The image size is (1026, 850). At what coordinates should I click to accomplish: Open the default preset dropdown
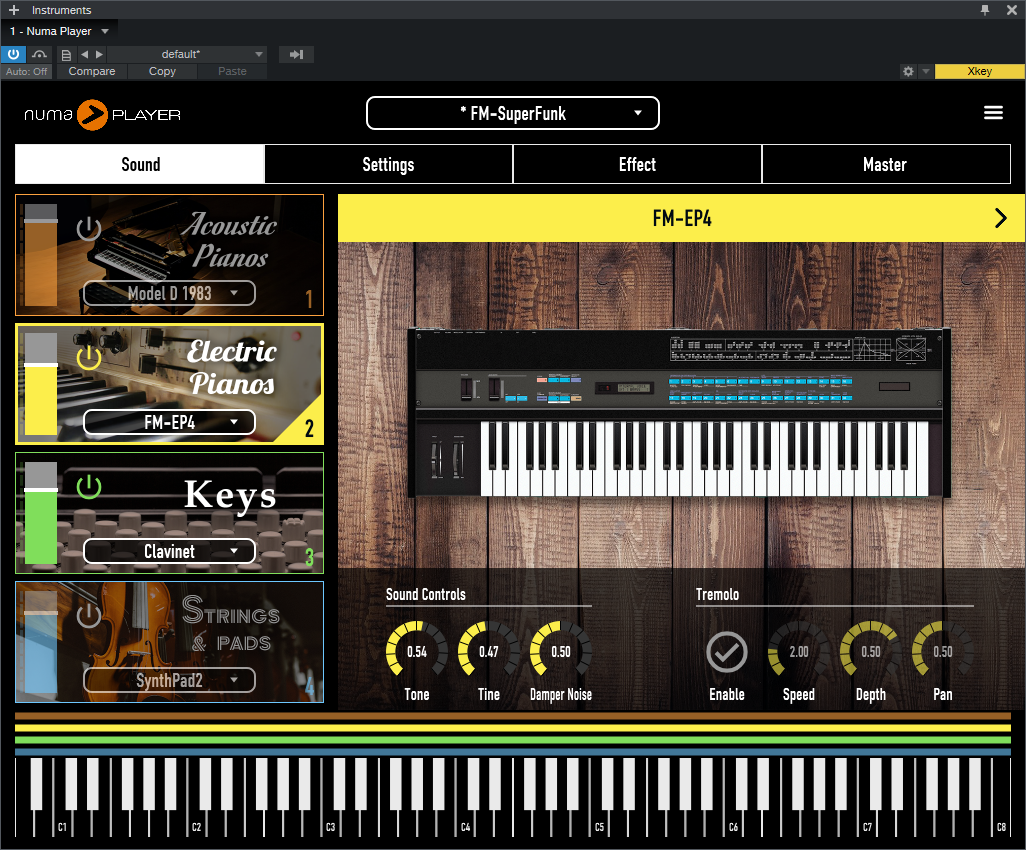coord(187,54)
